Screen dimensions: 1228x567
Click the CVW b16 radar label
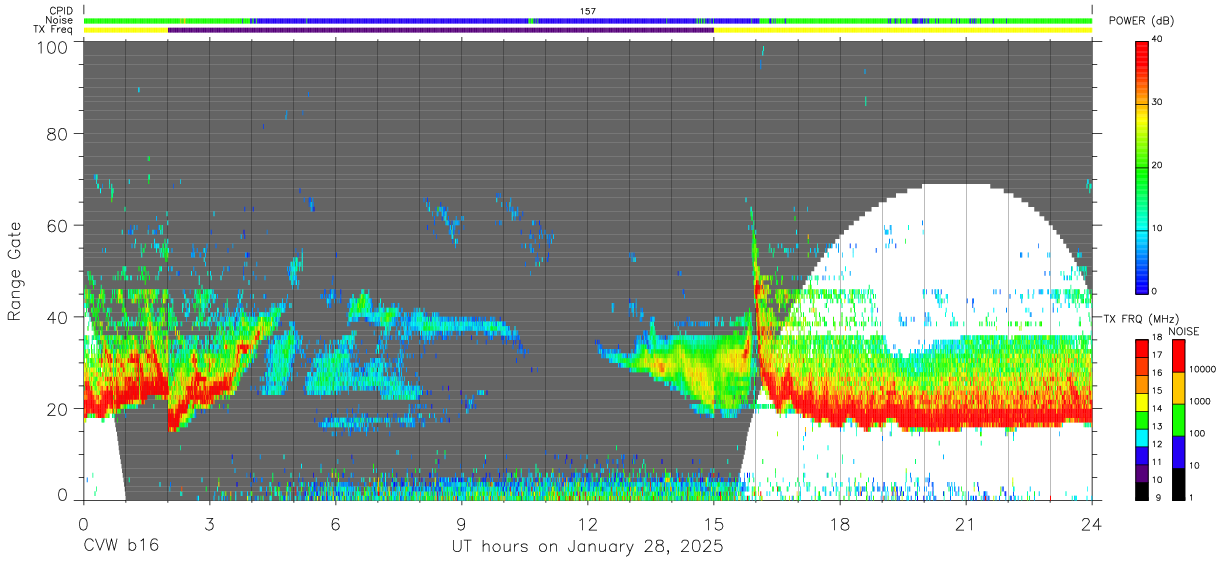point(120,546)
